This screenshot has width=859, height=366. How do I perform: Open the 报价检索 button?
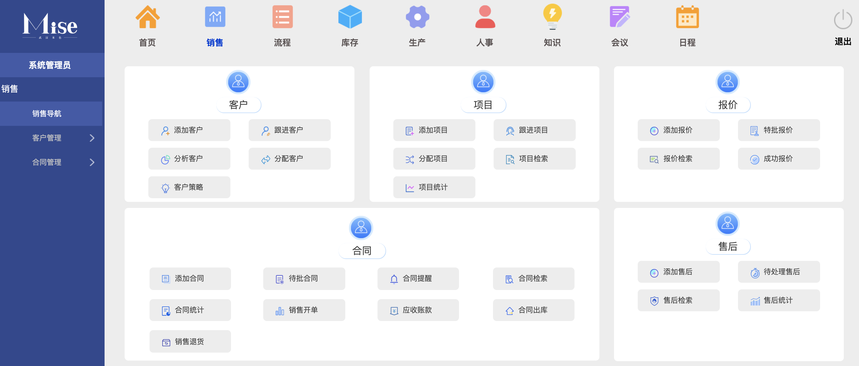679,159
